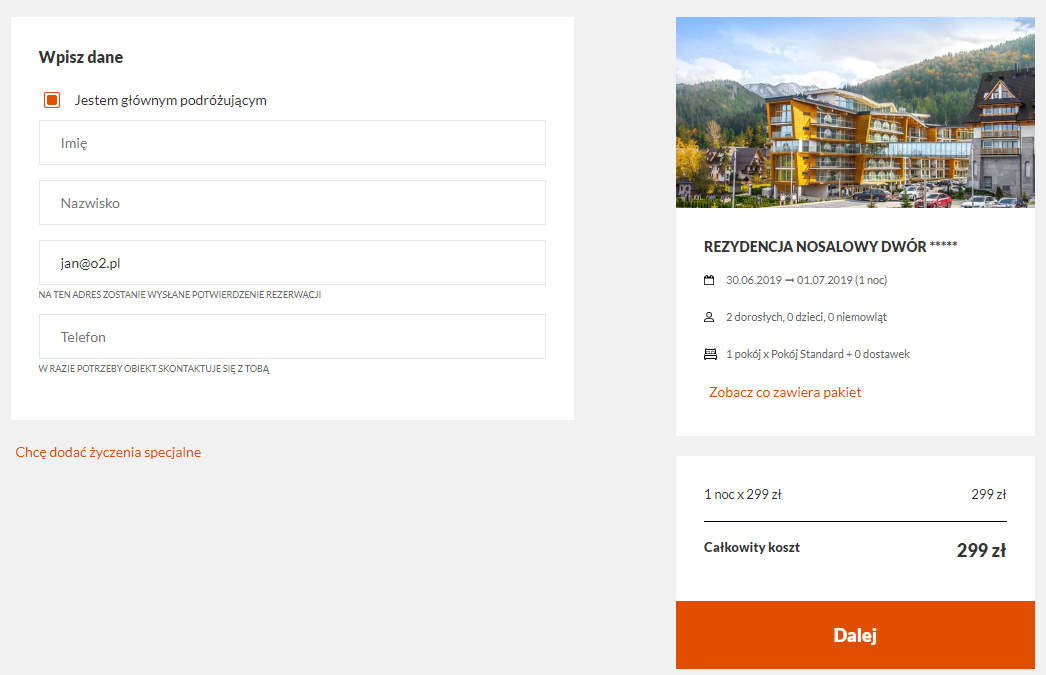Click the email field containing jan@o2.pl
Viewport: 1046px width, 675px height.
click(x=292, y=263)
